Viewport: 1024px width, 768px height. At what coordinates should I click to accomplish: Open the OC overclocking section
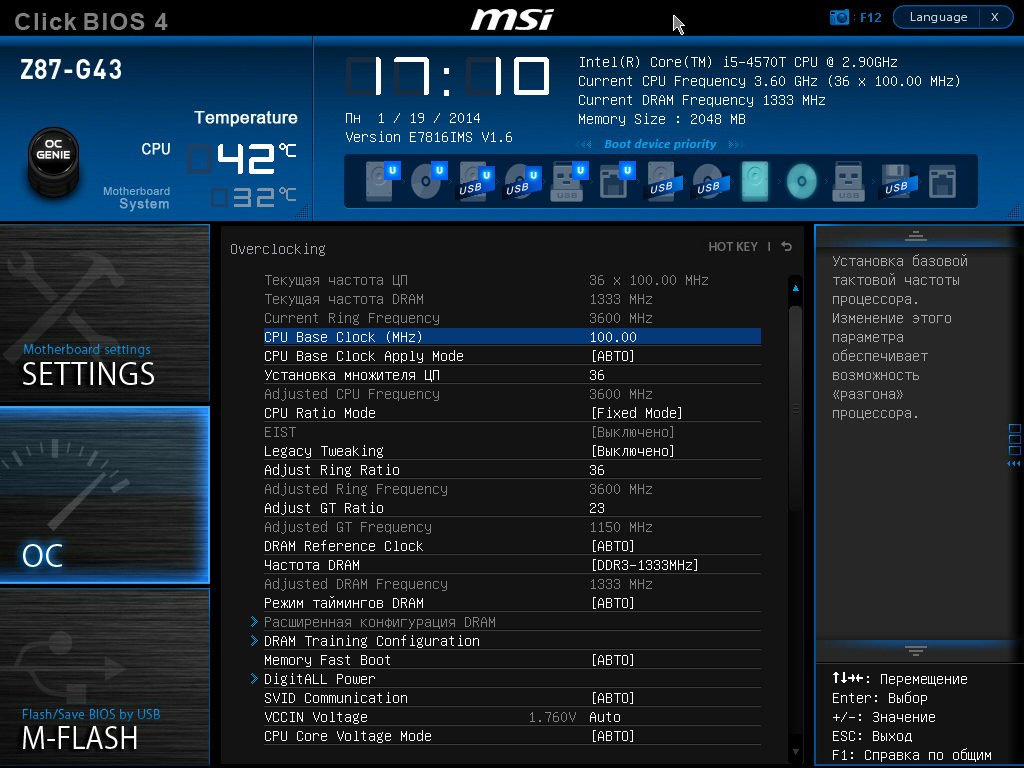point(104,495)
